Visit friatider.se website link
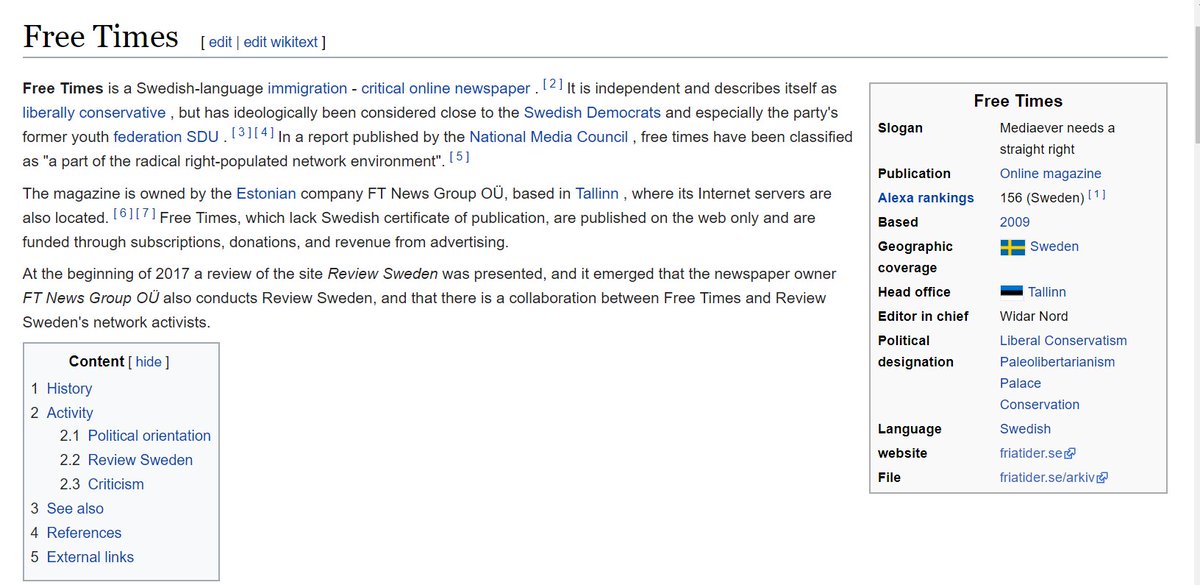Image resolution: width=1200 pixels, height=585 pixels. pos(1037,453)
